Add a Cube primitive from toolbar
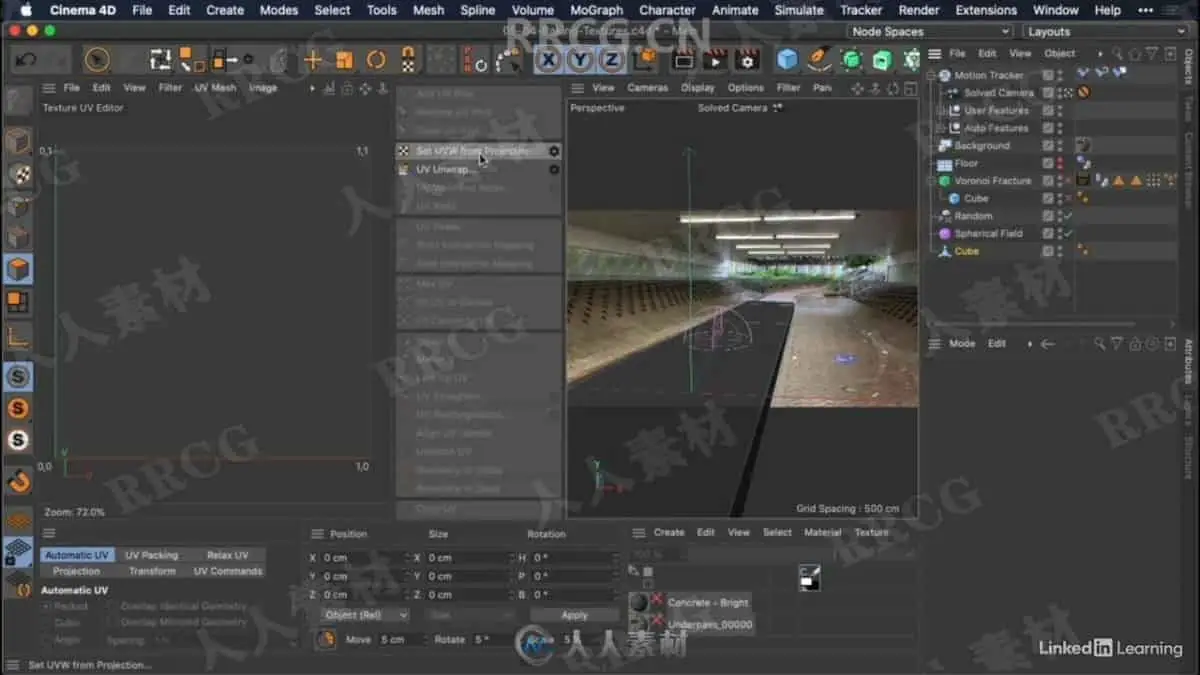 [x=788, y=60]
